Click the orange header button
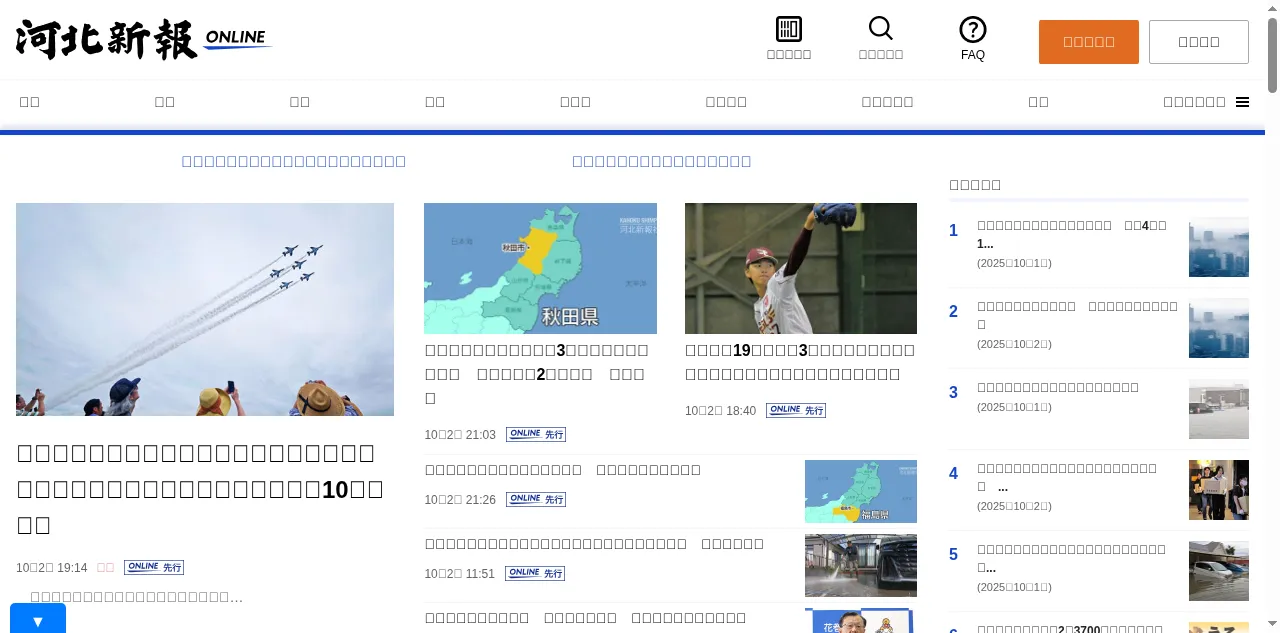Image resolution: width=1280 pixels, height=633 pixels. click(x=1089, y=42)
